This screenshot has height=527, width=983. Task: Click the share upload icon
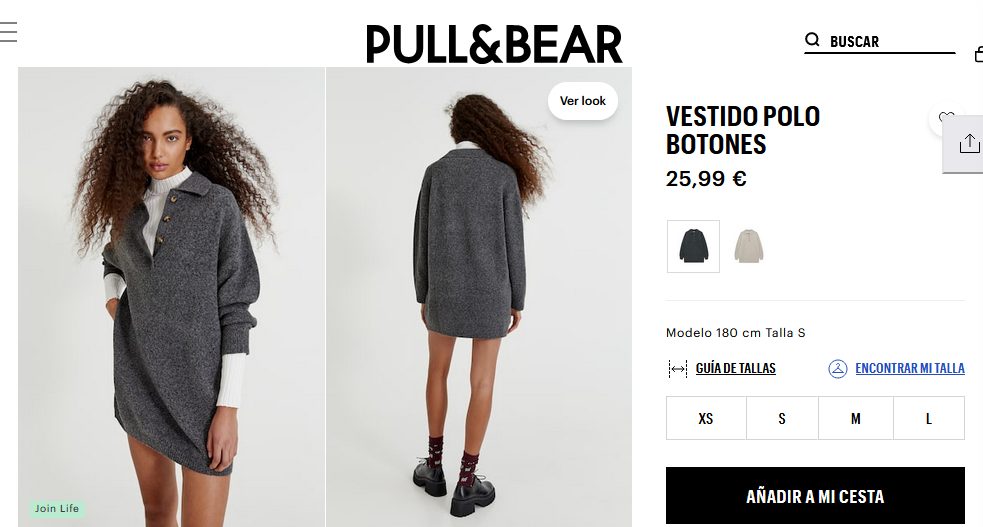[x=969, y=143]
